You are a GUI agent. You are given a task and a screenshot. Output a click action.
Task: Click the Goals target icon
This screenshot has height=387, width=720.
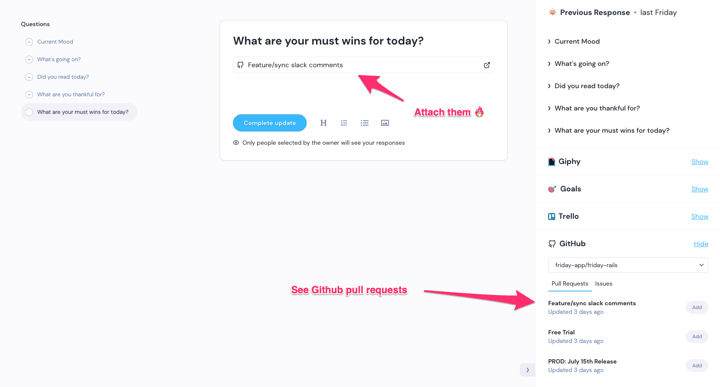click(552, 189)
